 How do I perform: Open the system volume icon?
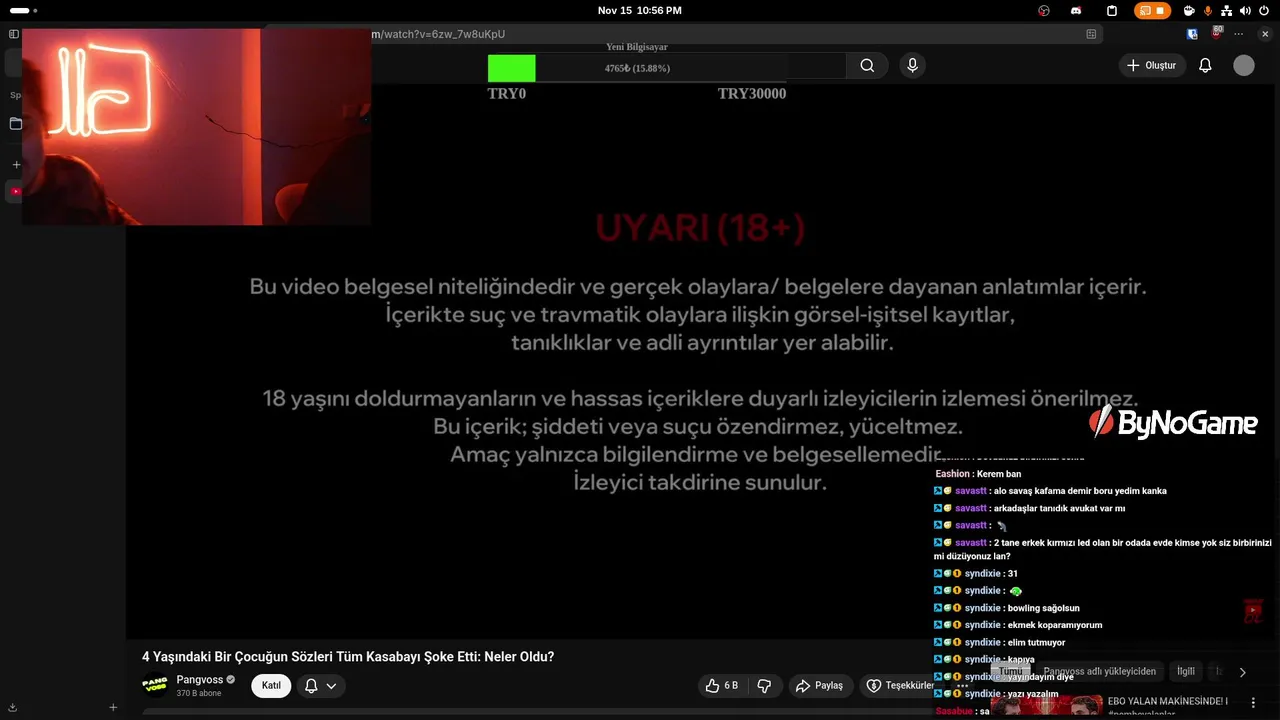click(1245, 11)
